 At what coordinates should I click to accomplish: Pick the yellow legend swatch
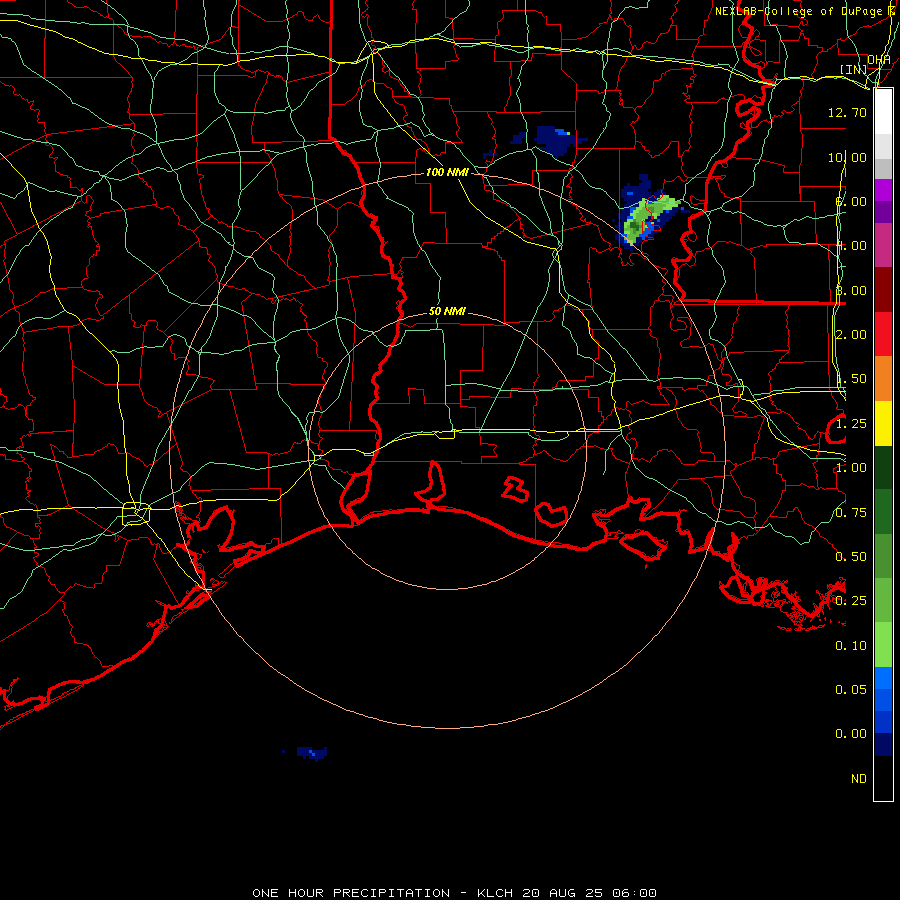tap(883, 423)
